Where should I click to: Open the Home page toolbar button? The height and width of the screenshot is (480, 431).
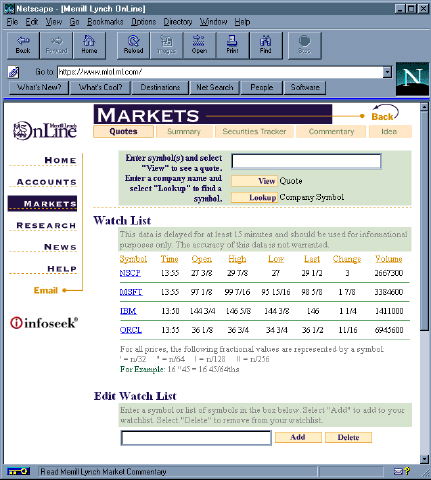point(89,46)
